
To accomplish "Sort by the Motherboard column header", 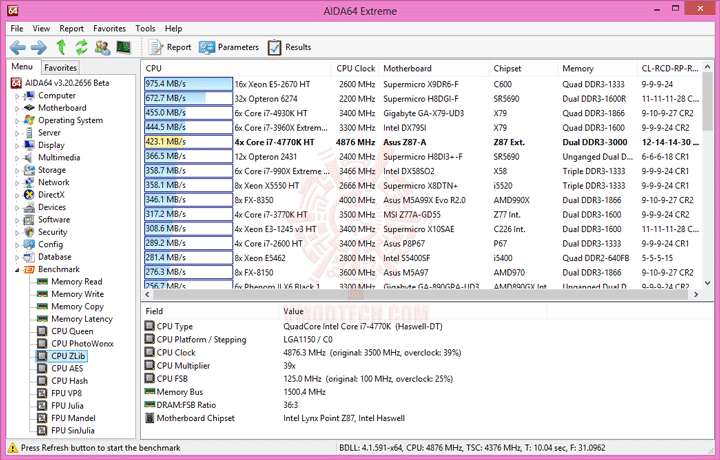I will pyautogui.click(x=434, y=68).
